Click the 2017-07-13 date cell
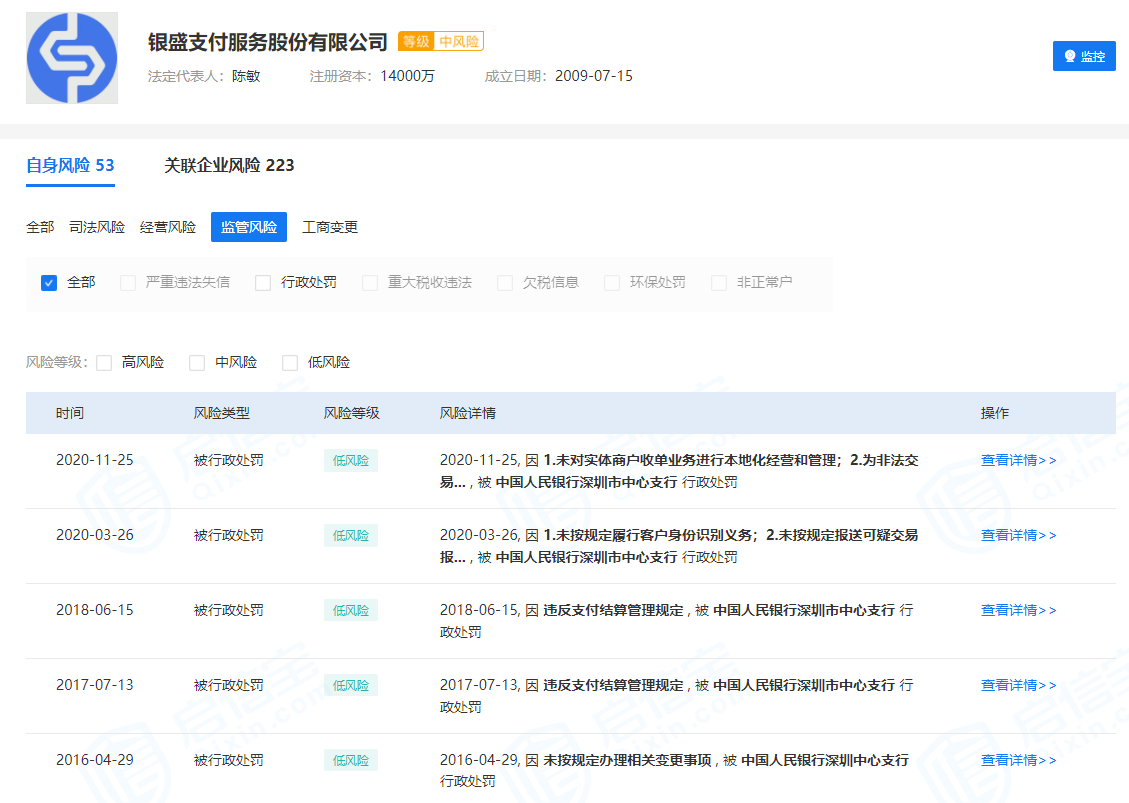The height and width of the screenshot is (803, 1129). point(95,685)
